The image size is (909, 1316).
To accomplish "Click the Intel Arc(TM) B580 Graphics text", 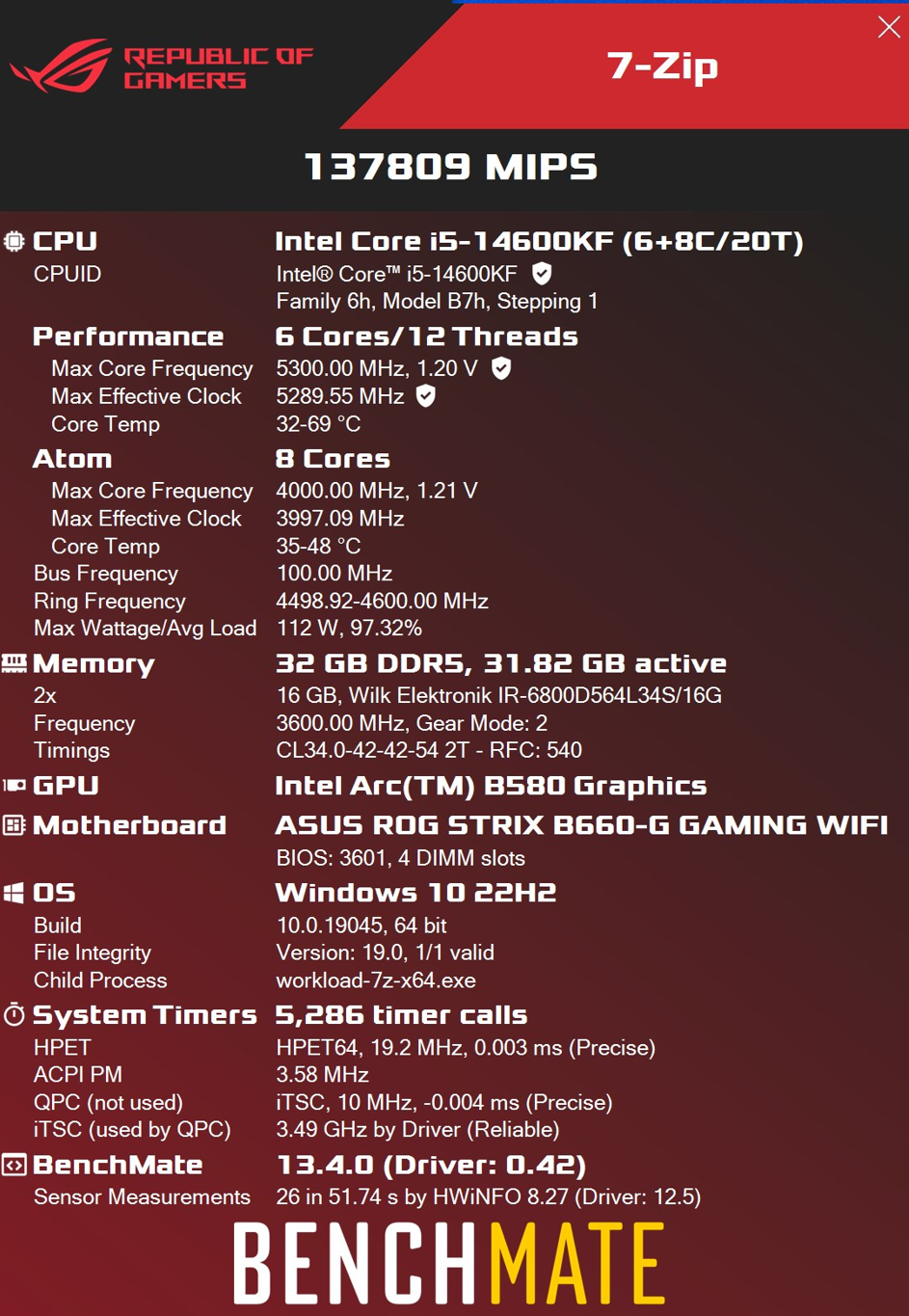I will pos(491,786).
